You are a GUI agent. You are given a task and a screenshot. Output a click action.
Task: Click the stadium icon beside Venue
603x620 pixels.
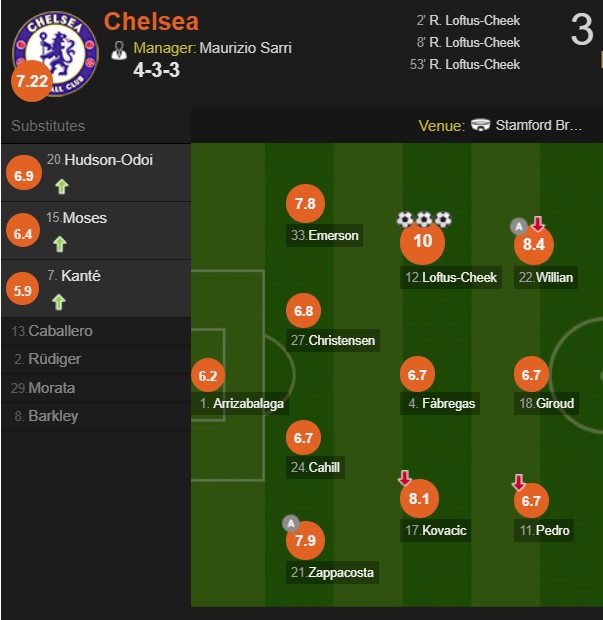pos(481,126)
